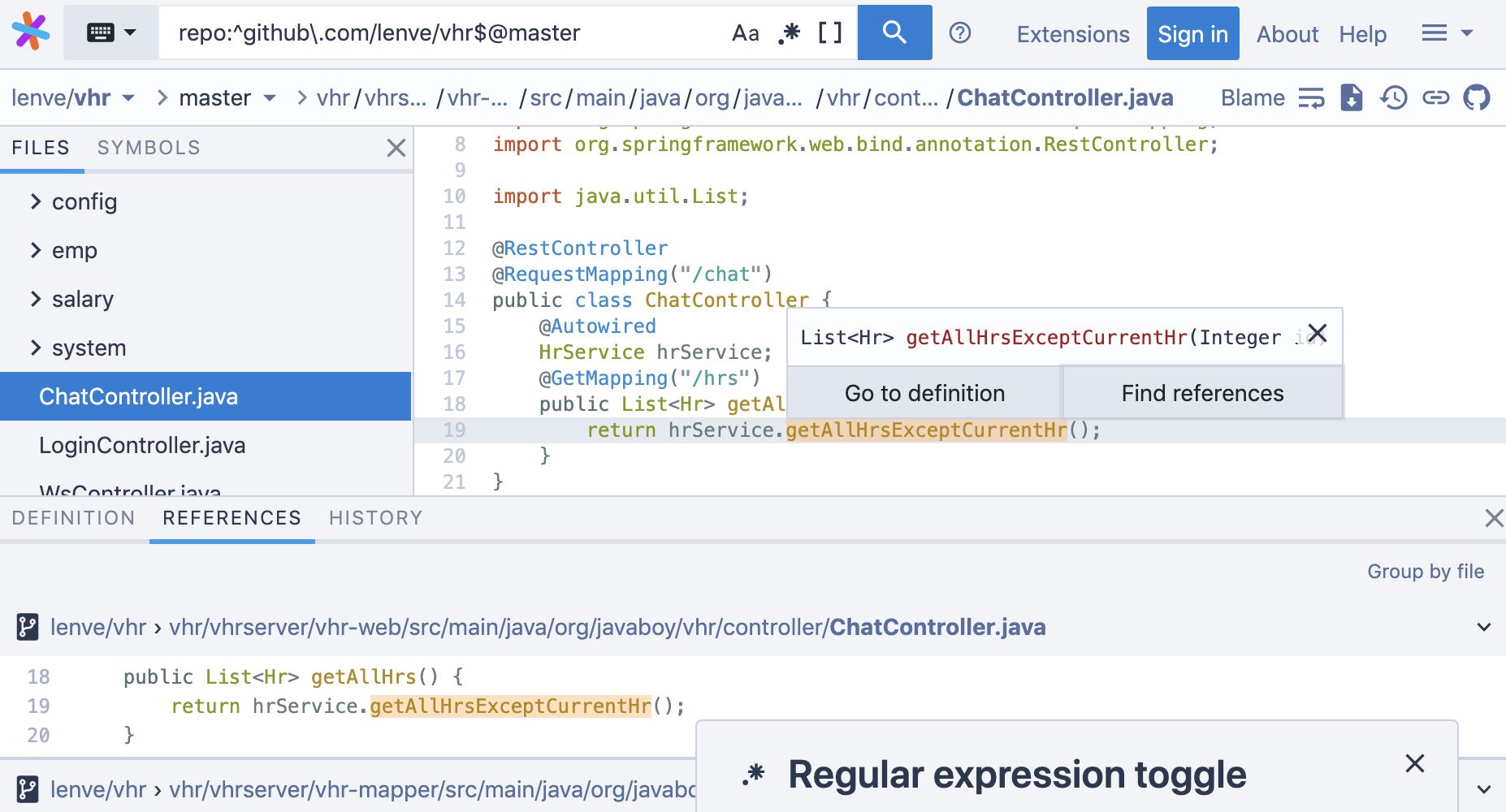1506x812 pixels.
Task: Toggle regular expression search option
Action: (x=789, y=33)
